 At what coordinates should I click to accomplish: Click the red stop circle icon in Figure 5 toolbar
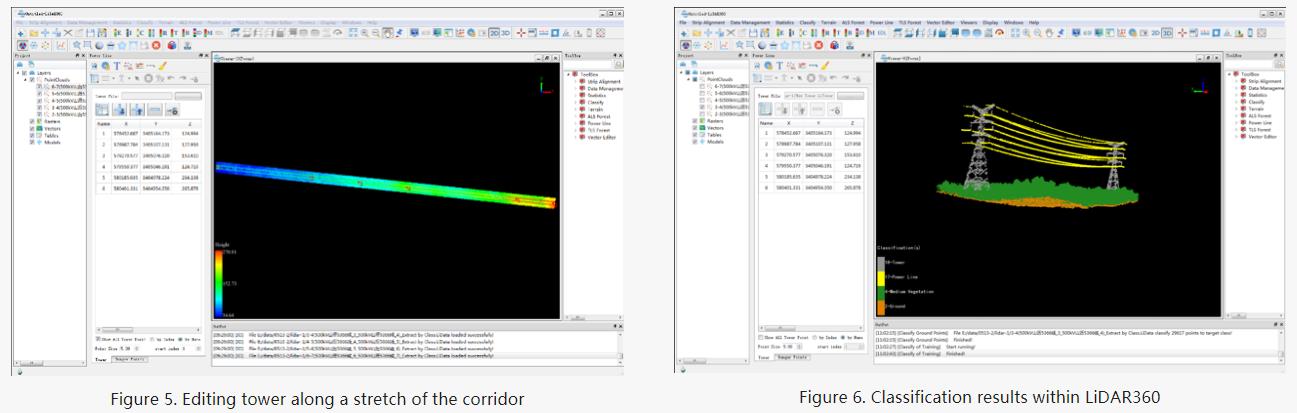pos(156,45)
